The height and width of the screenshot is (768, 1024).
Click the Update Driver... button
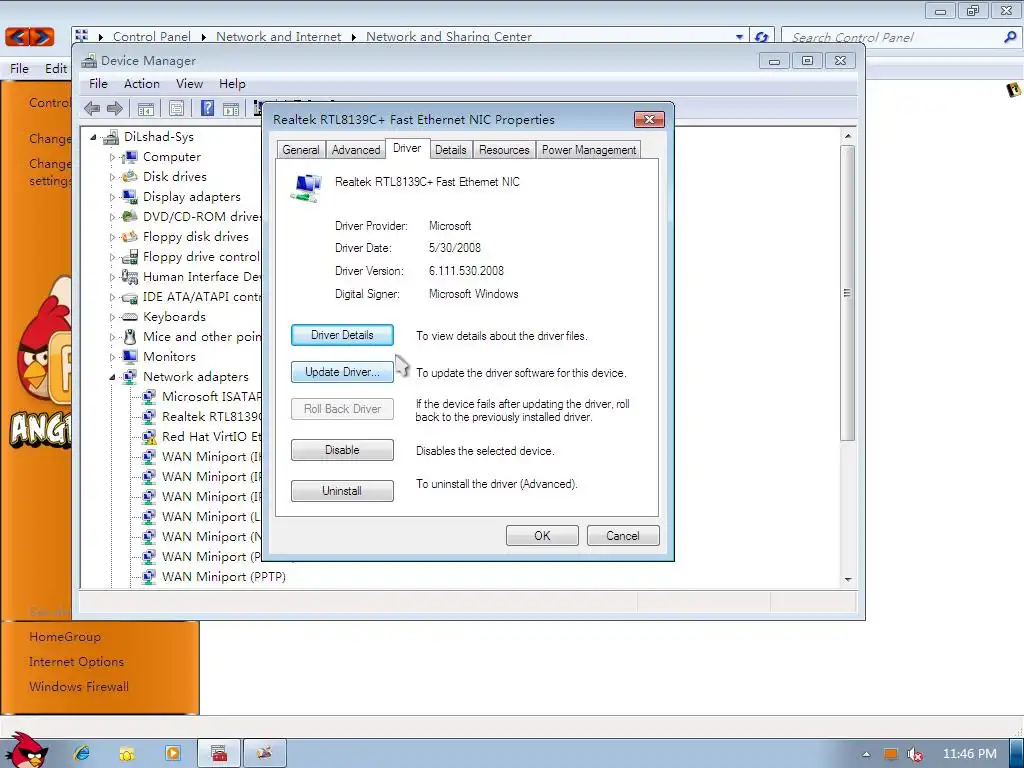point(342,372)
